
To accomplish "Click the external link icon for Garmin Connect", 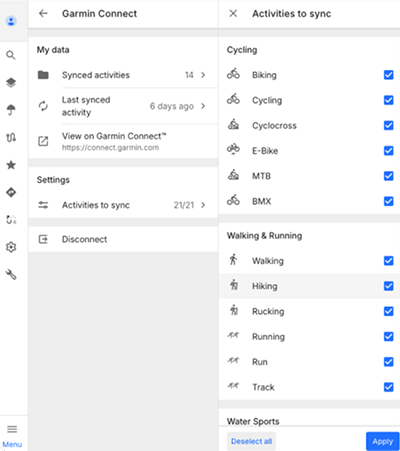I will click(x=43, y=141).
